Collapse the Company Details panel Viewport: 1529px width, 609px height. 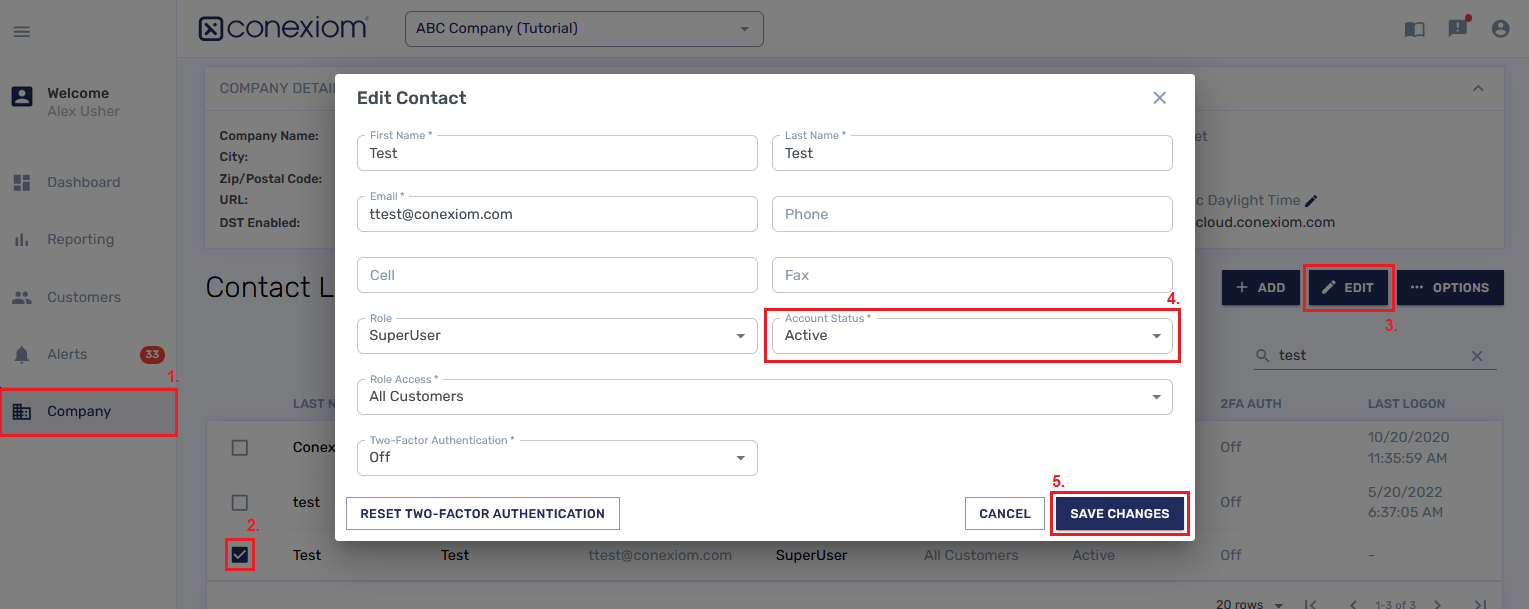tap(1477, 88)
